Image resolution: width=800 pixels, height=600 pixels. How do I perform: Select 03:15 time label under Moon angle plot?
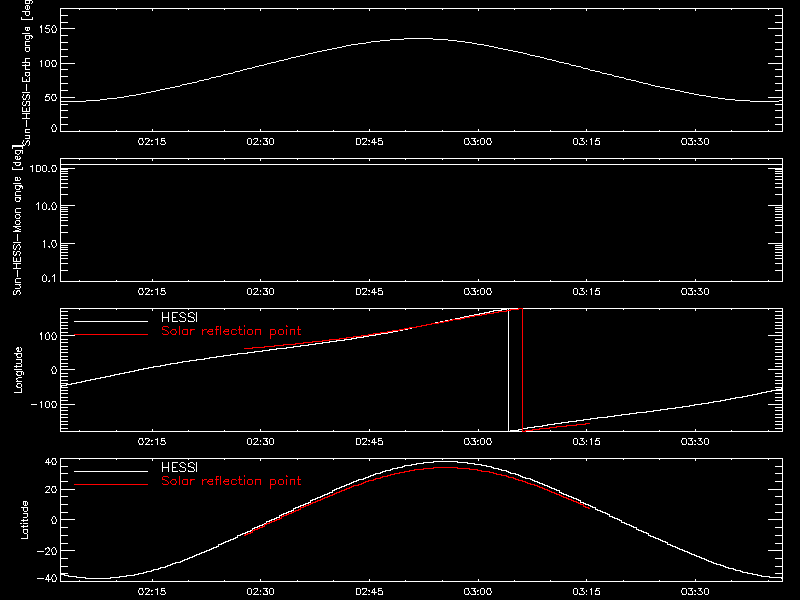587,292
